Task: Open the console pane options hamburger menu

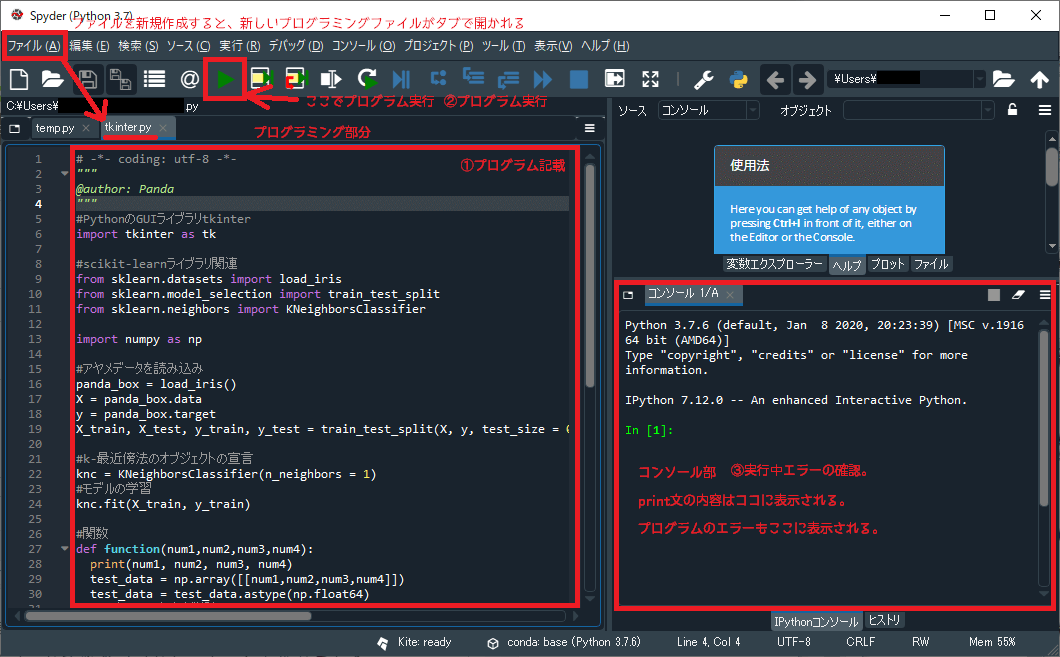Action: [x=1044, y=294]
